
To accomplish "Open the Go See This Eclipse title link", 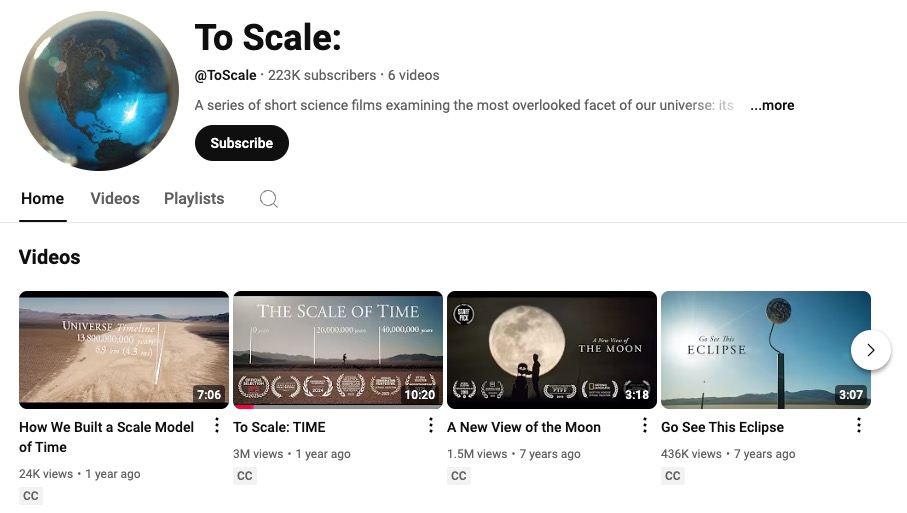I will [722, 427].
